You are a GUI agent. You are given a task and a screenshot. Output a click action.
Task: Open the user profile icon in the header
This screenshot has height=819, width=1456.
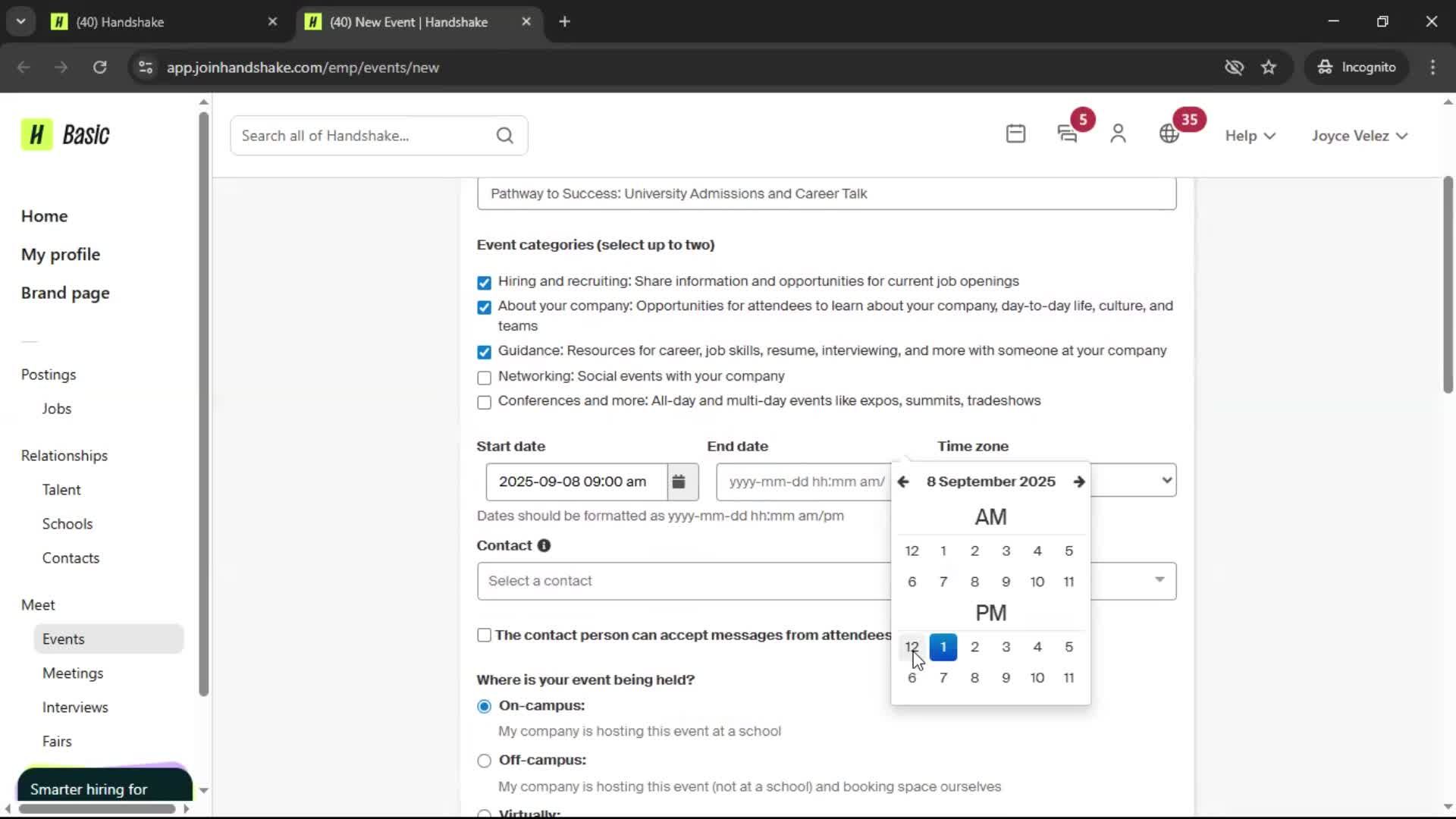coord(1118,135)
